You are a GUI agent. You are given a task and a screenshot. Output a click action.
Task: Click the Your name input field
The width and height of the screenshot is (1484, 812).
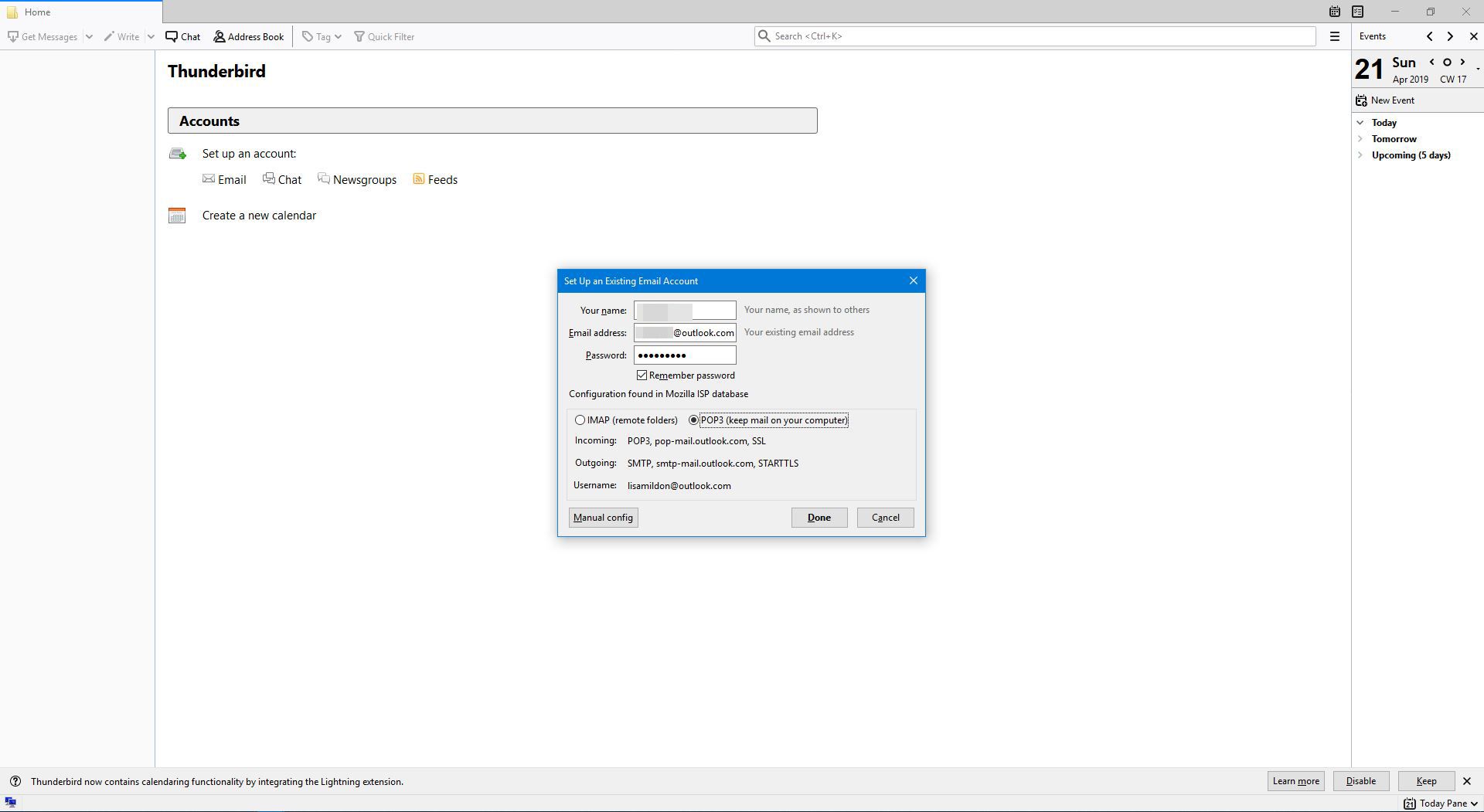point(685,311)
